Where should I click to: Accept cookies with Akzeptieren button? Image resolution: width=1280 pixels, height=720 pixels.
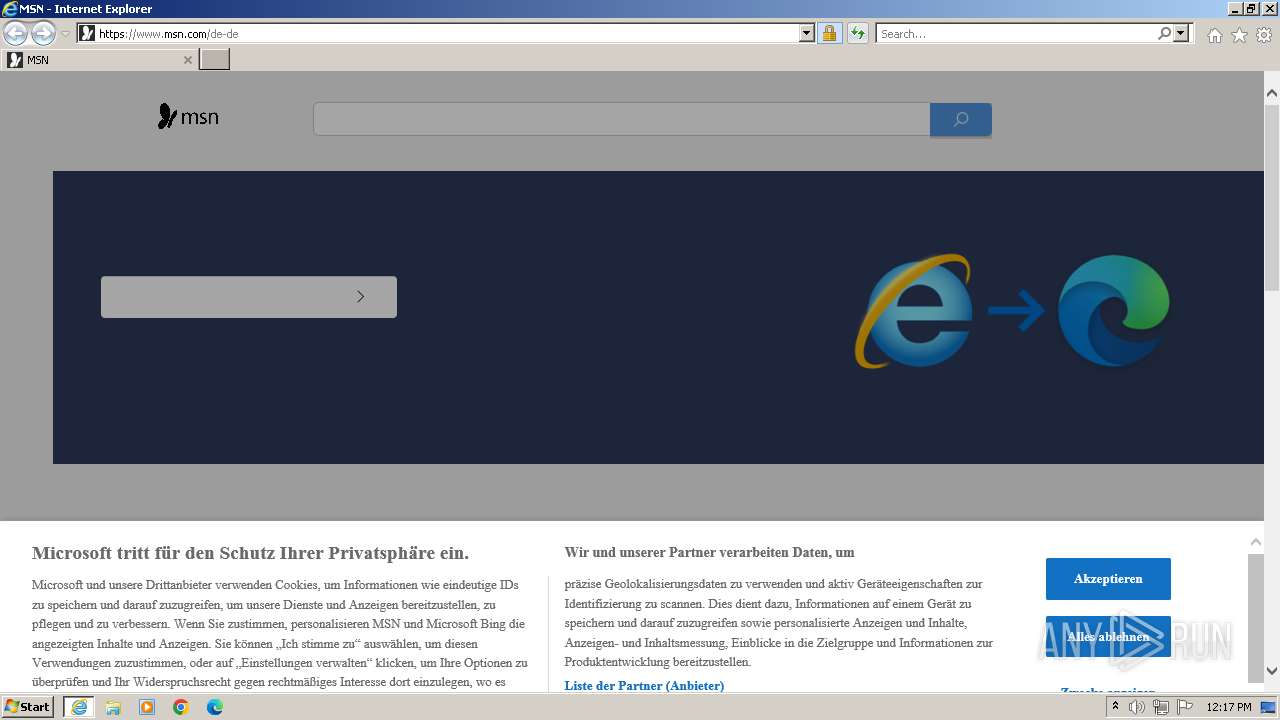point(1108,579)
